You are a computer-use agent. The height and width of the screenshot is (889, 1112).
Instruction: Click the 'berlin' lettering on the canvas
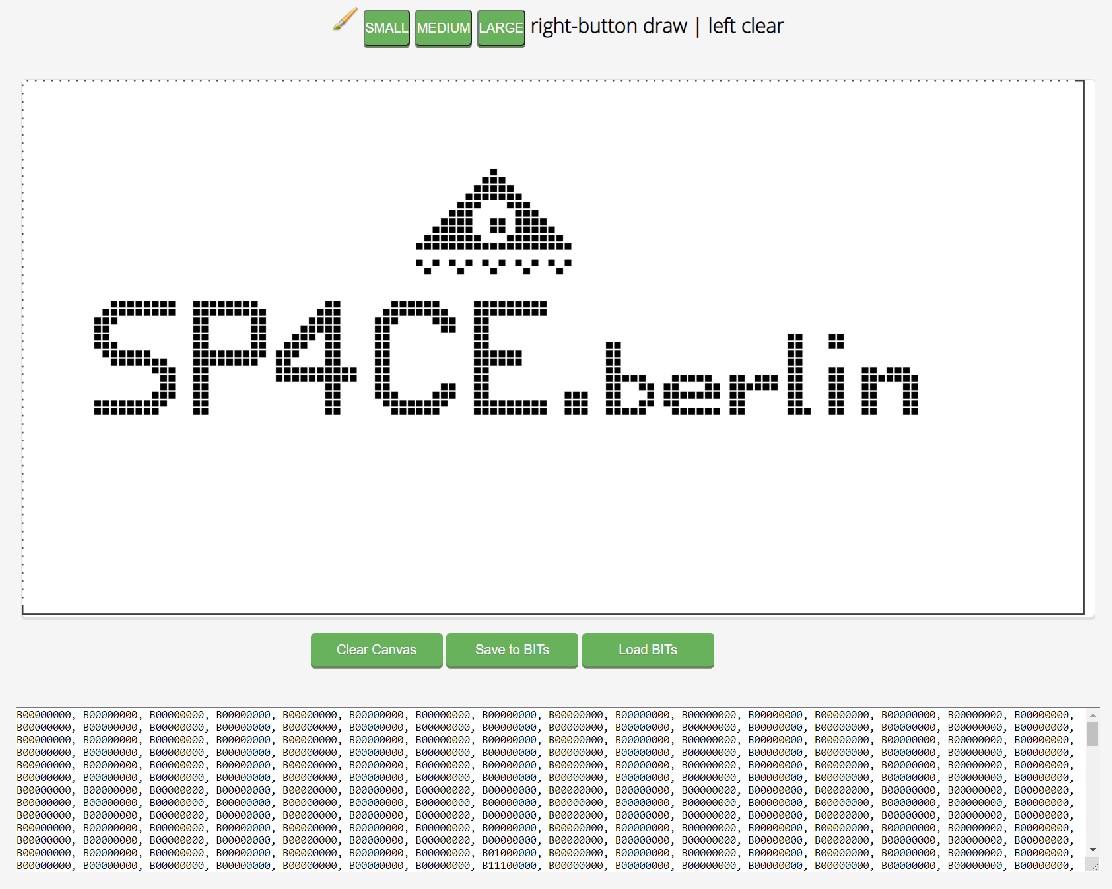click(762, 374)
